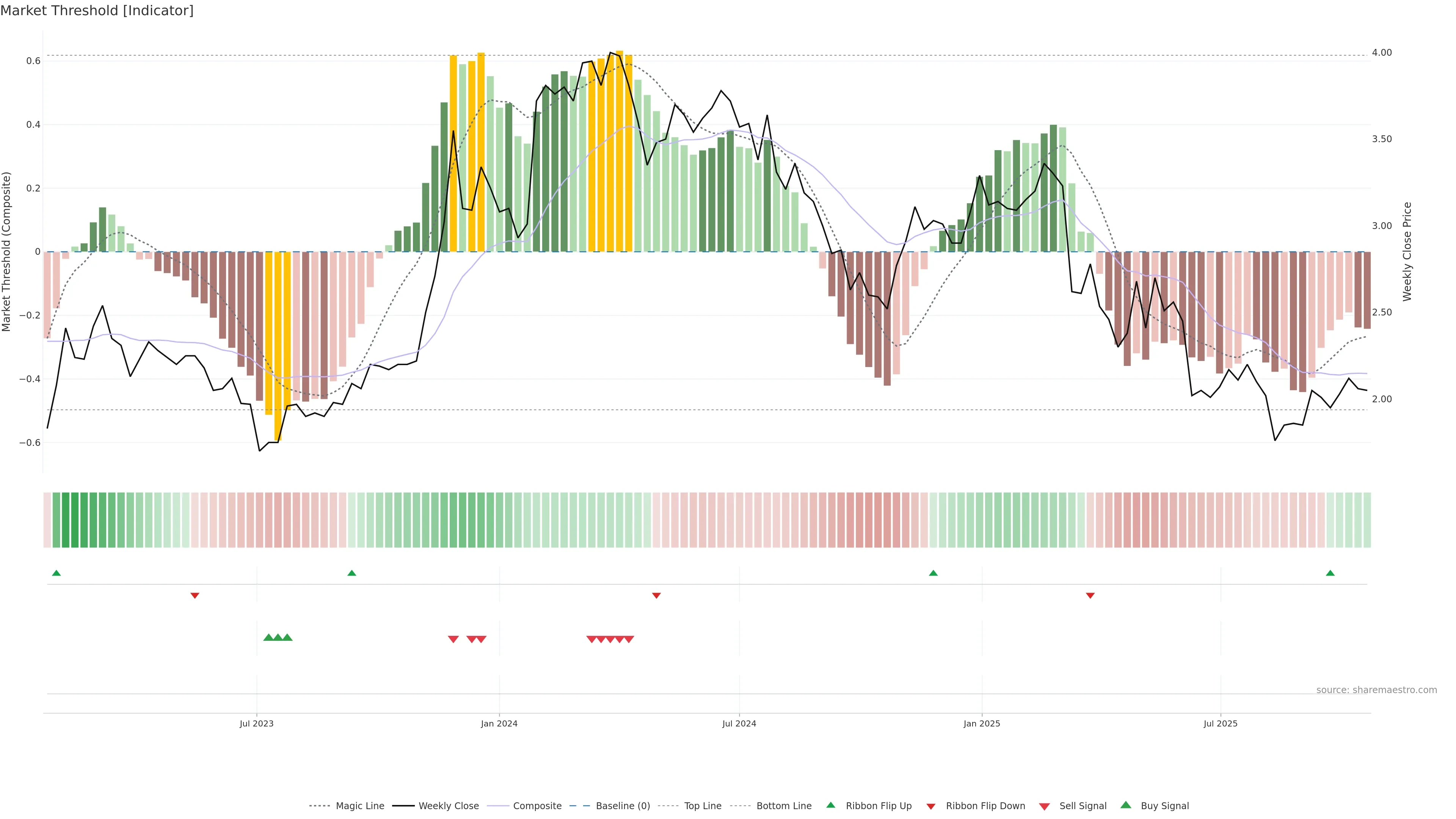Click the Sell Signal legend triangle icon
This screenshot has height=819, width=1456.
[1044, 806]
